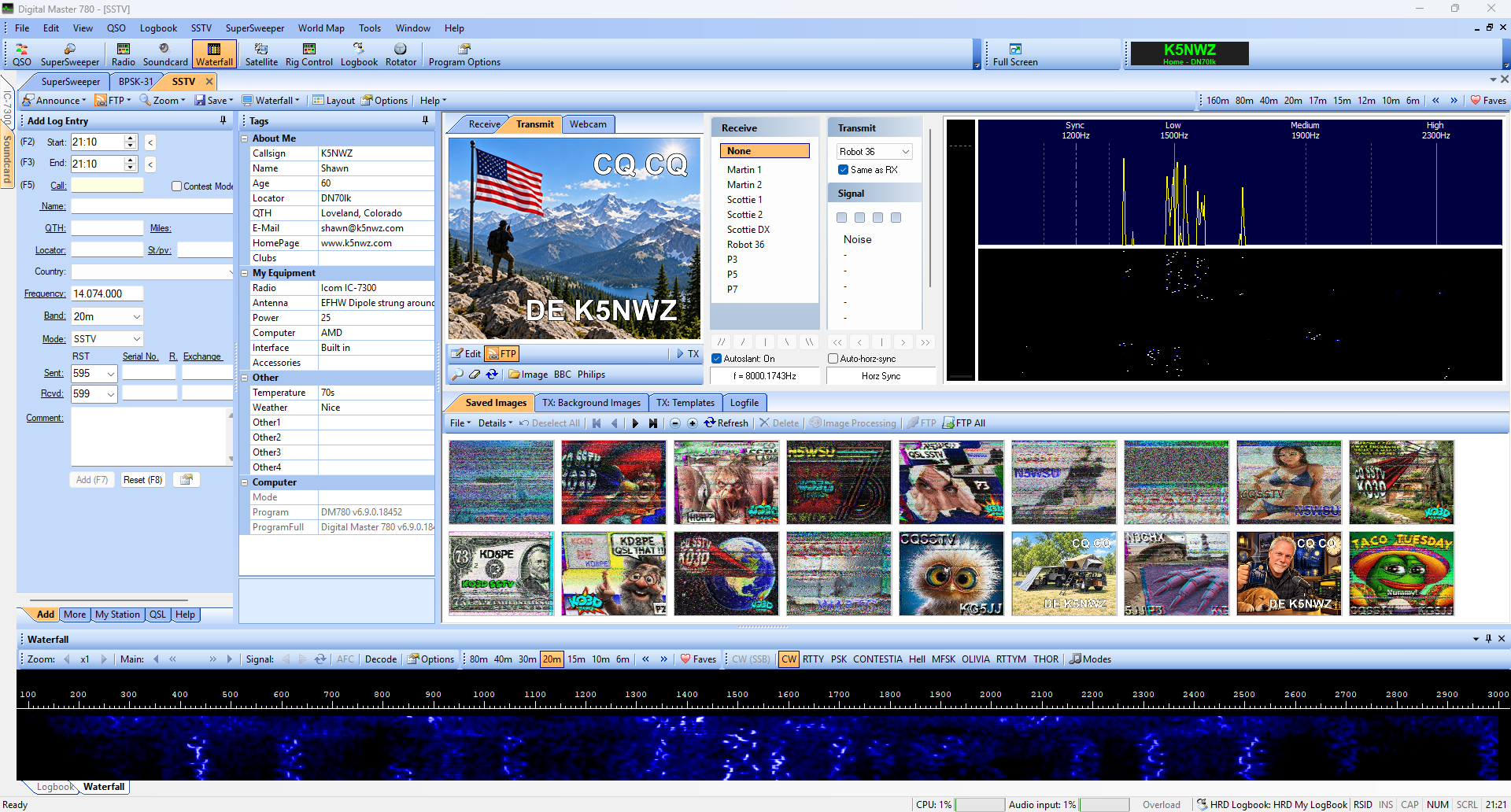Open the Announce dropdown menu

coord(54,101)
